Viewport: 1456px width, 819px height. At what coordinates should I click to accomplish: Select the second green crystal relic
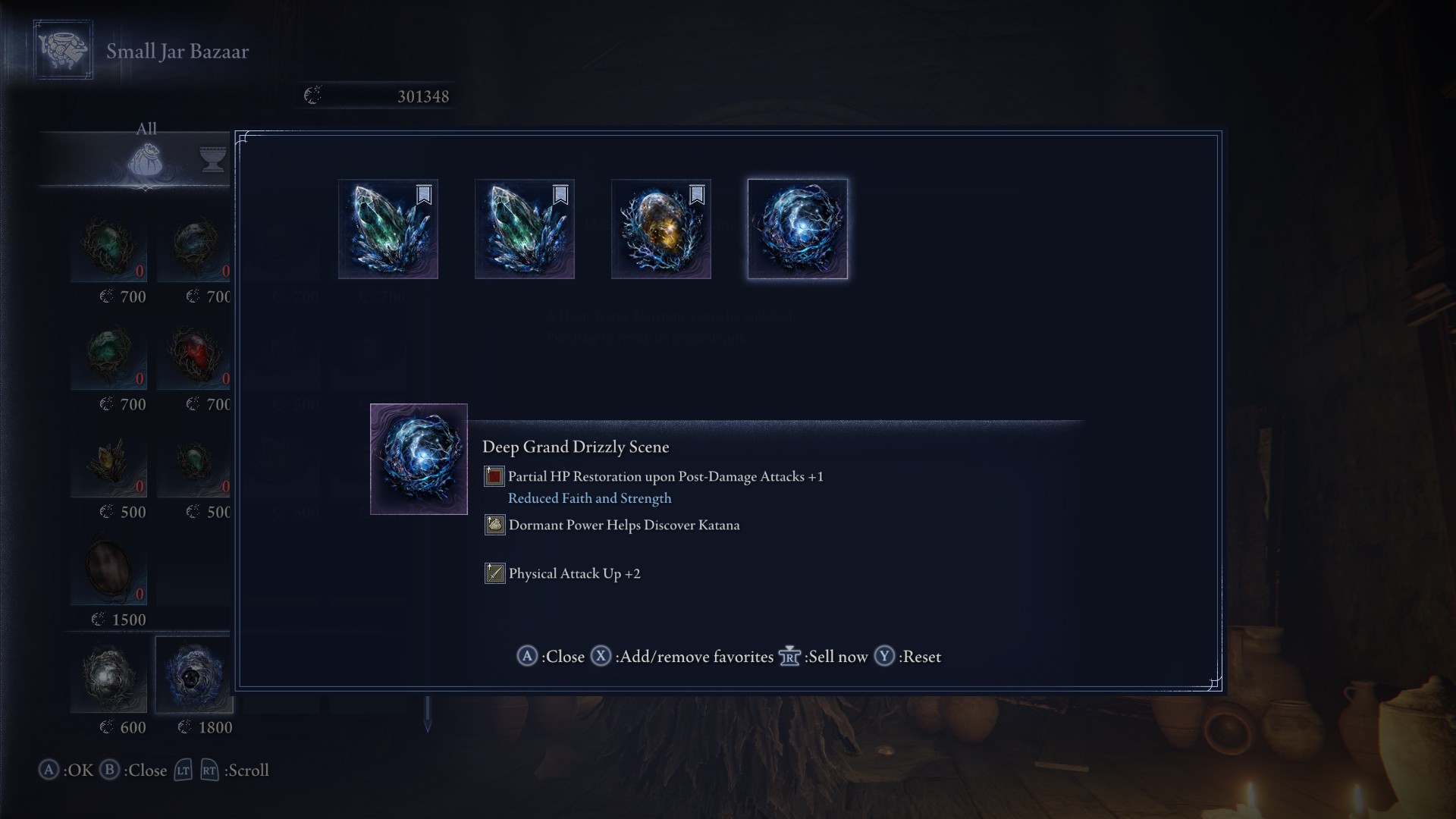coord(524,229)
